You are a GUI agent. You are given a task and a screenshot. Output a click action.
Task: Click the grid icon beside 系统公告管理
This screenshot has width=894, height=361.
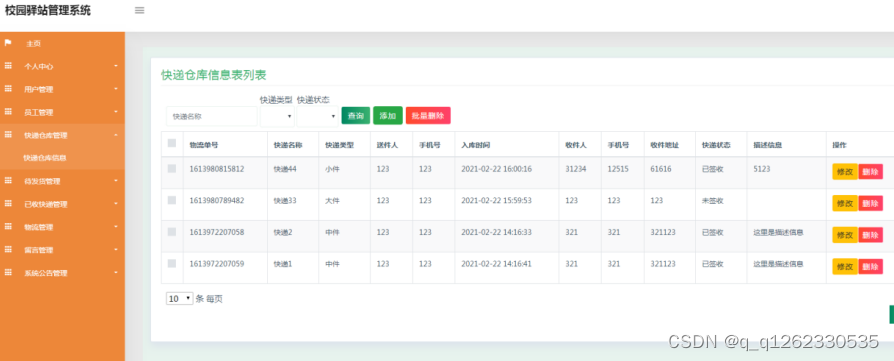click(8, 273)
